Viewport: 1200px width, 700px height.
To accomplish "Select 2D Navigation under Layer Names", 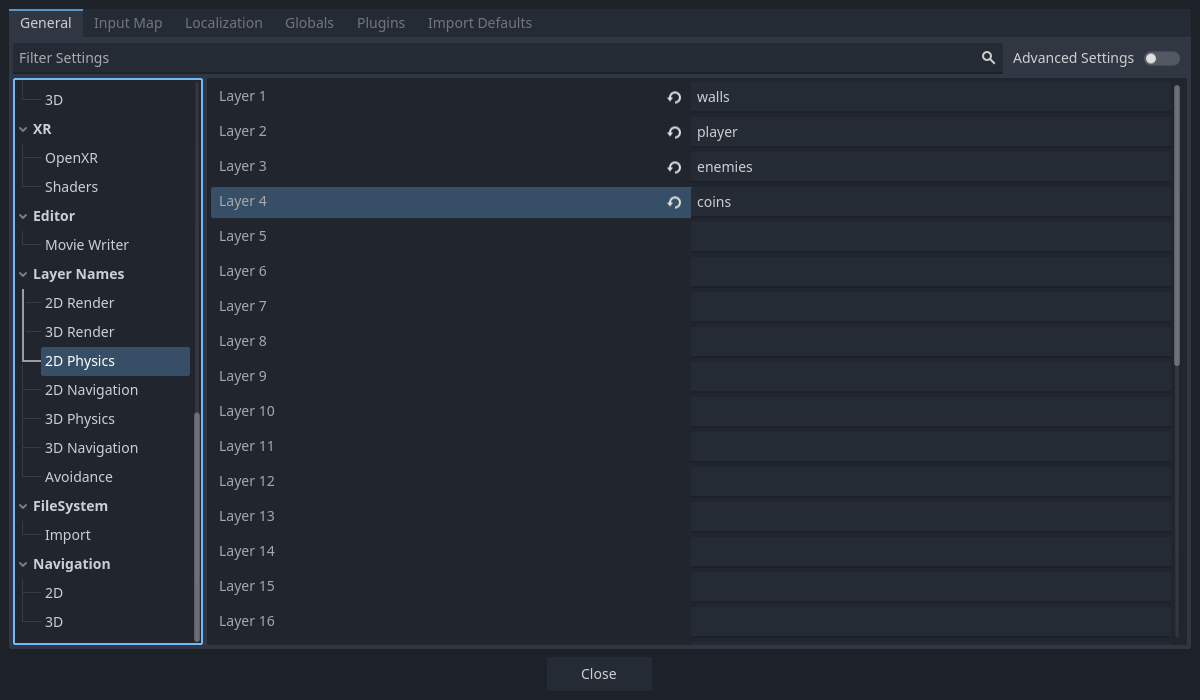I will 90,389.
